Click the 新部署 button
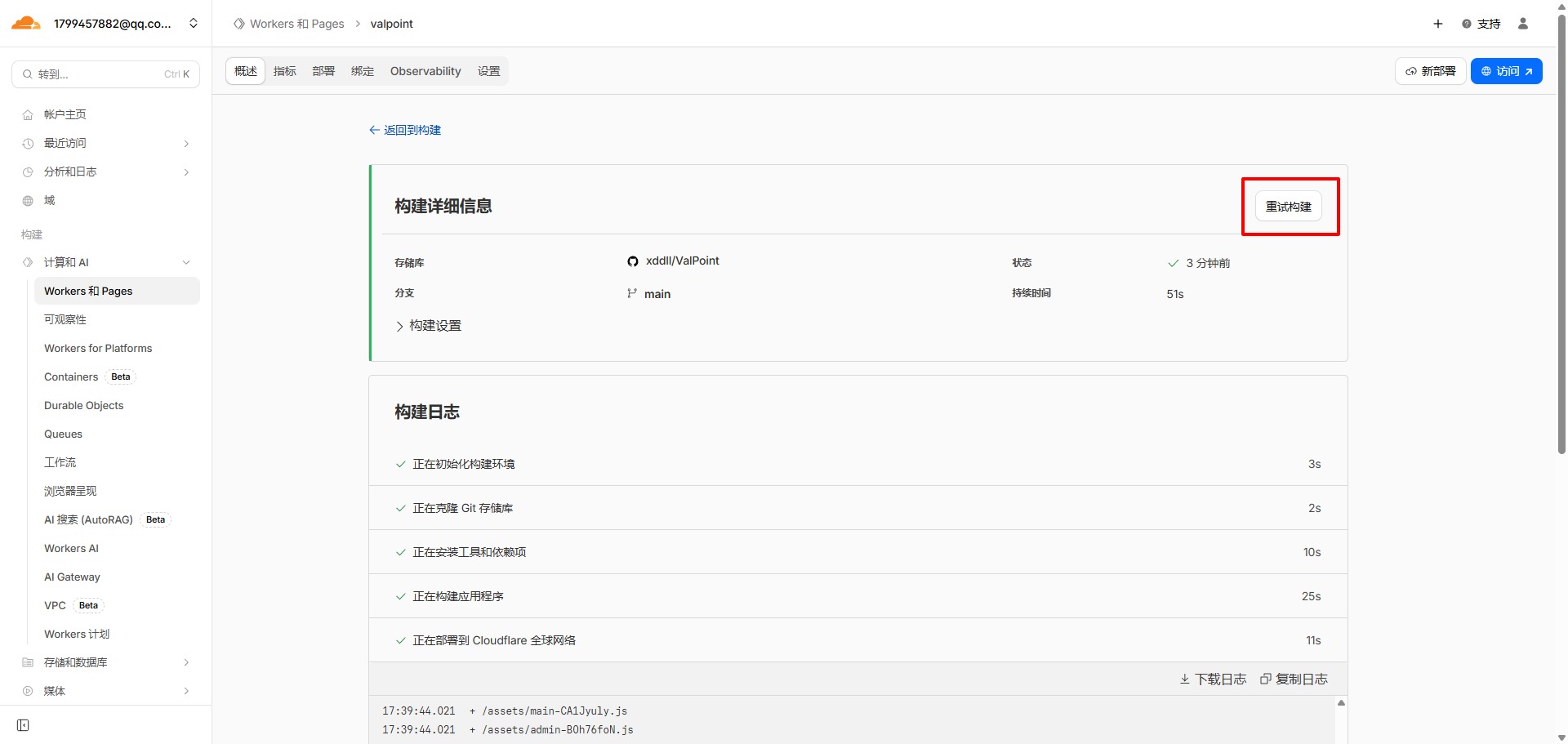The height and width of the screenshot is (744, 1568). [1431, 71]
